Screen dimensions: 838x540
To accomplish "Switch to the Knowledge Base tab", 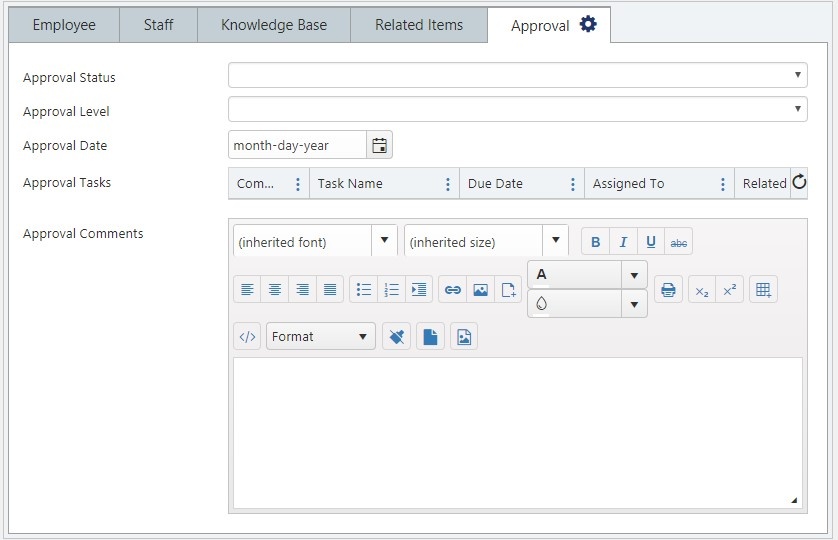I will pos(274,25).
